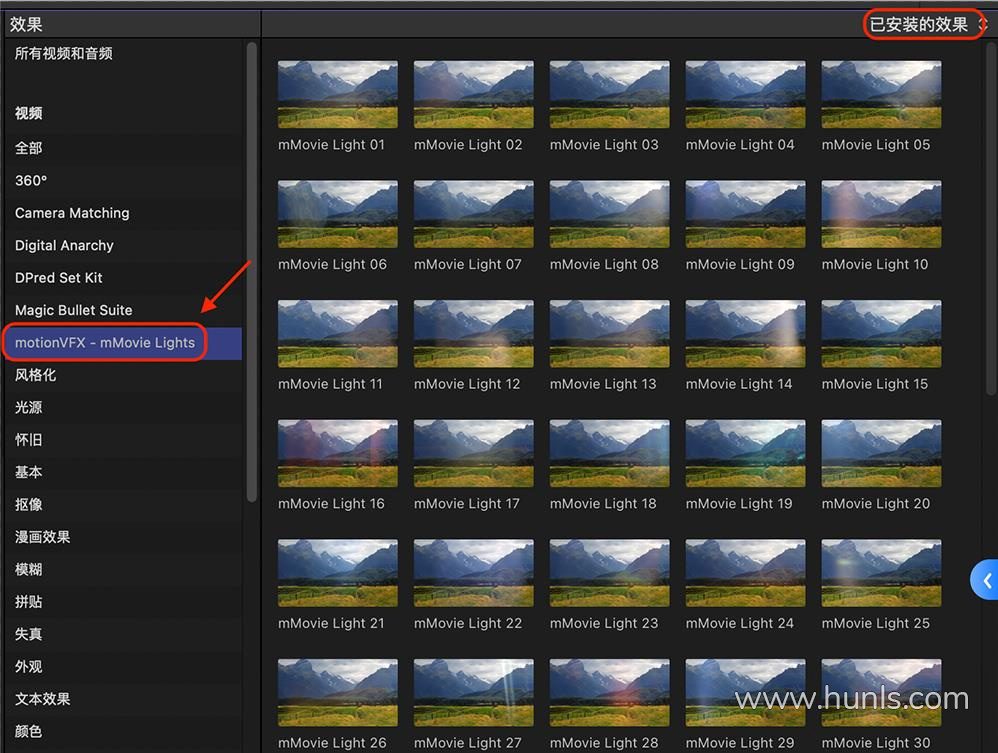Select mMovie Light 22 effect thumbnail
This screenshot has height=753, width=998.
(x=474, y=573)
